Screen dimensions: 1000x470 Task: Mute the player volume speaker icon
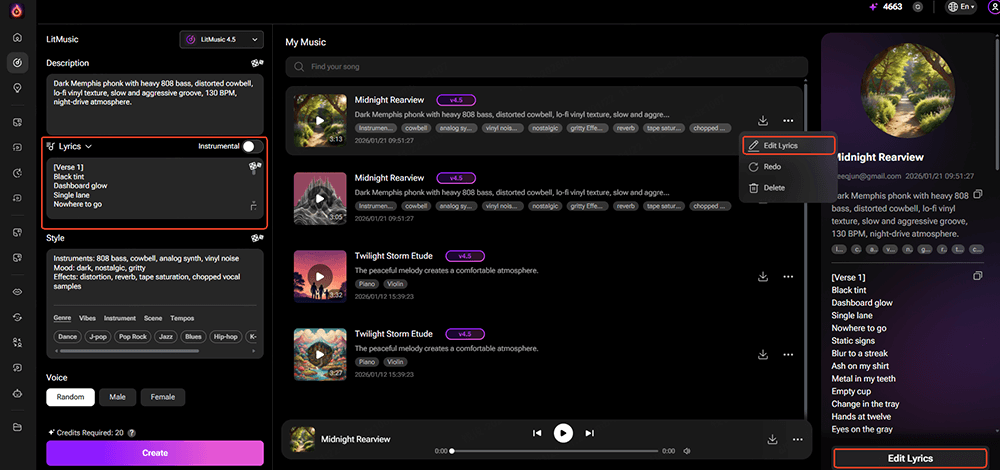click(x=687, y=451)
